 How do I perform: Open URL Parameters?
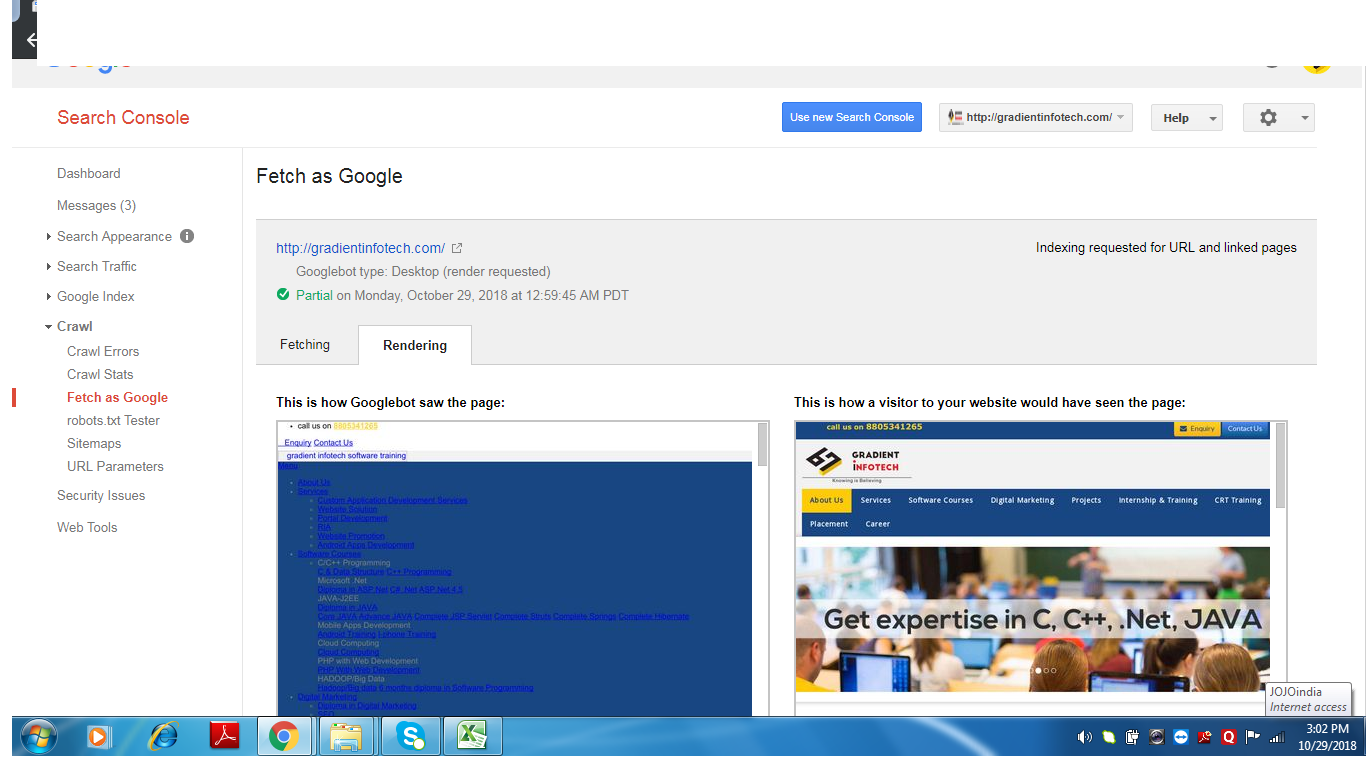coord(115,466)
